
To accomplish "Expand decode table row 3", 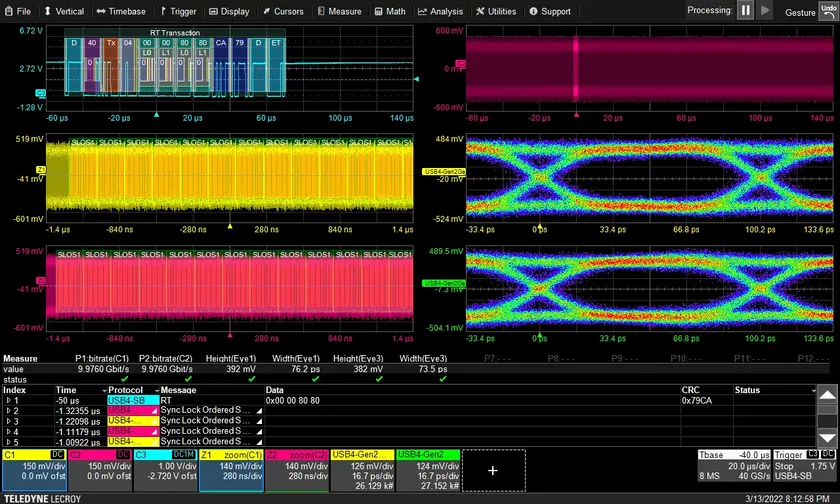I will (x=8, y=420).
